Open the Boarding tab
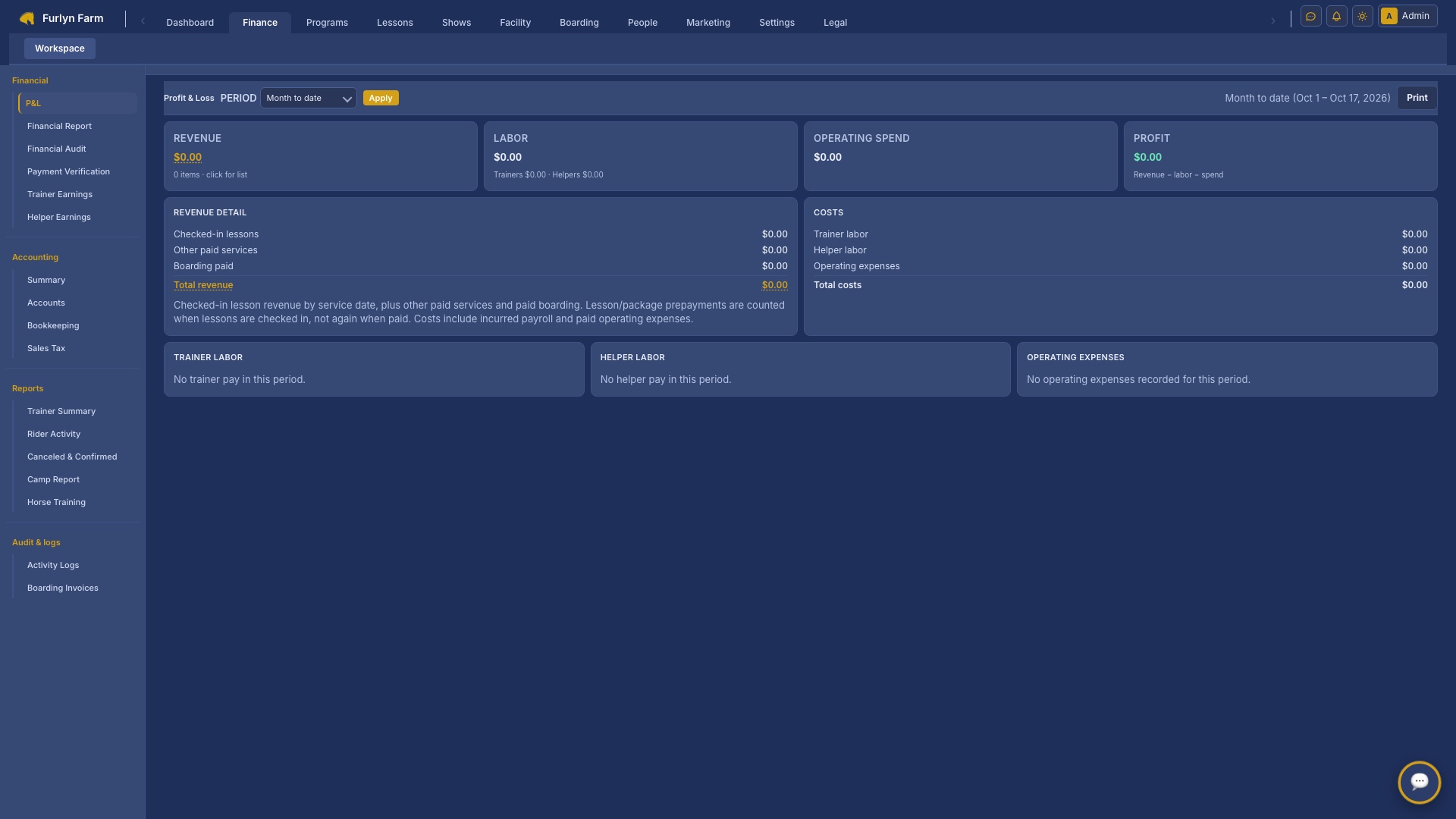Screen dimensions: 1456x819 click(x=579, y=23)
